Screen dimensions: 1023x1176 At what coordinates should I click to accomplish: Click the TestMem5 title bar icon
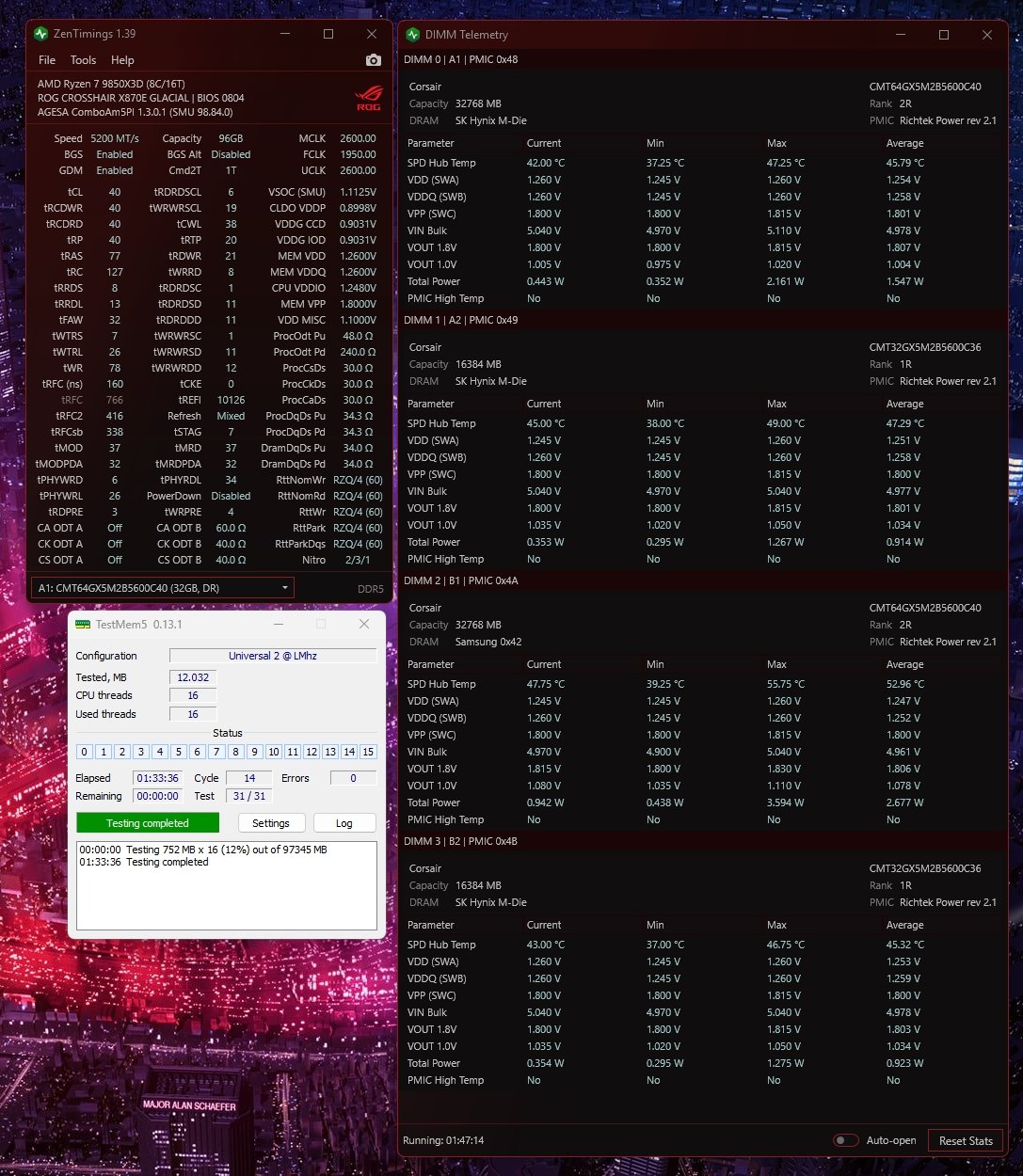tap(83, 625)
